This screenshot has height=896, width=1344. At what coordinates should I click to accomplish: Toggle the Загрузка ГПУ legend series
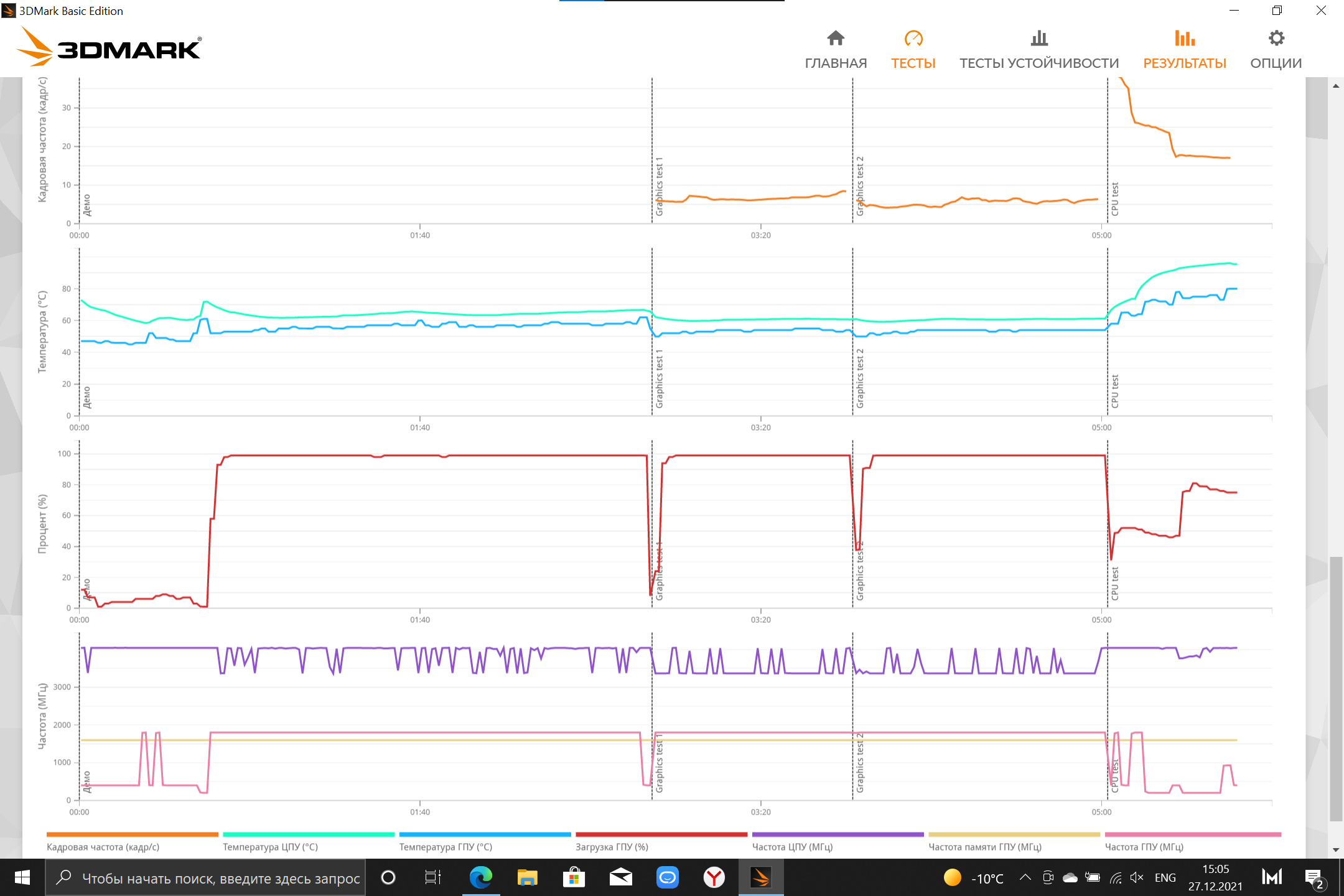click(x=612, y=847)
